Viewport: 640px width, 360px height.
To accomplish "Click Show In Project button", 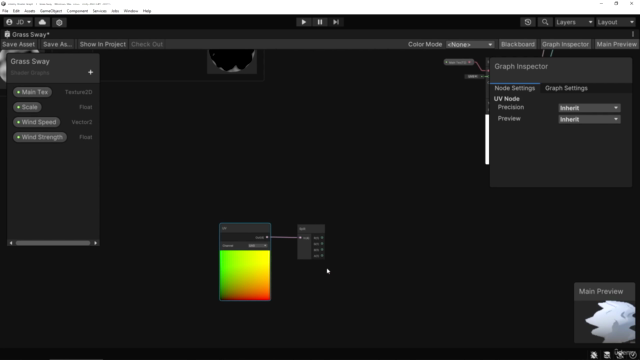I will (103, 44).
